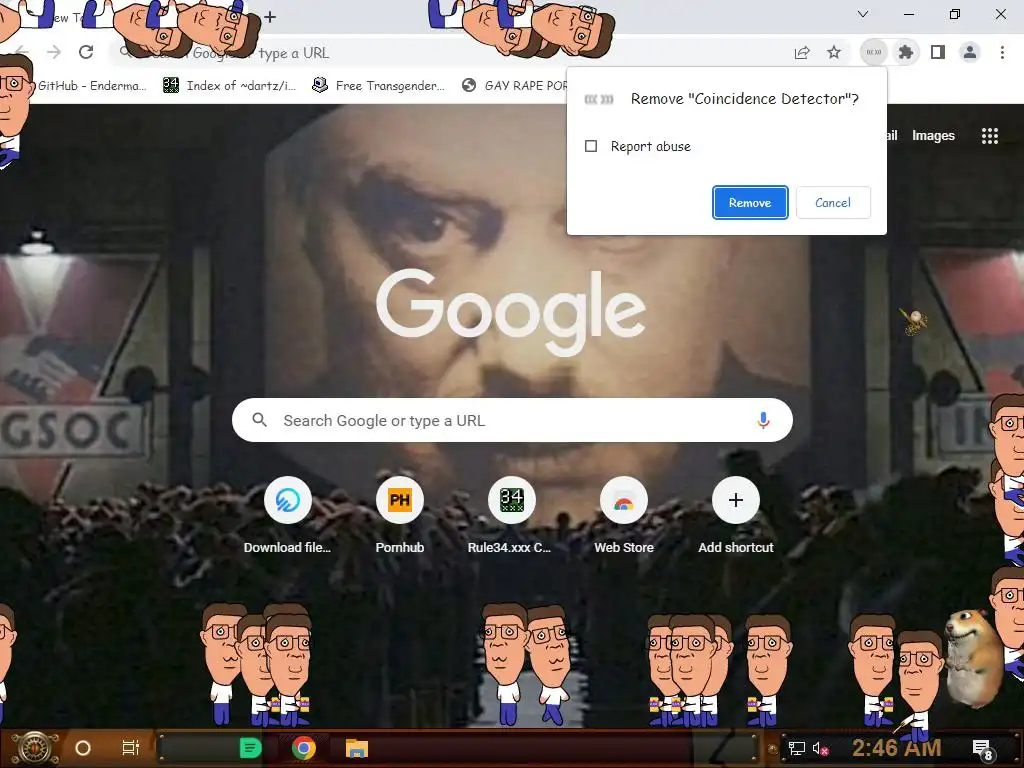The image size is (1024, 768).
Task: Tick the Report abuse checkbox
Action: (x=591, y=146)
